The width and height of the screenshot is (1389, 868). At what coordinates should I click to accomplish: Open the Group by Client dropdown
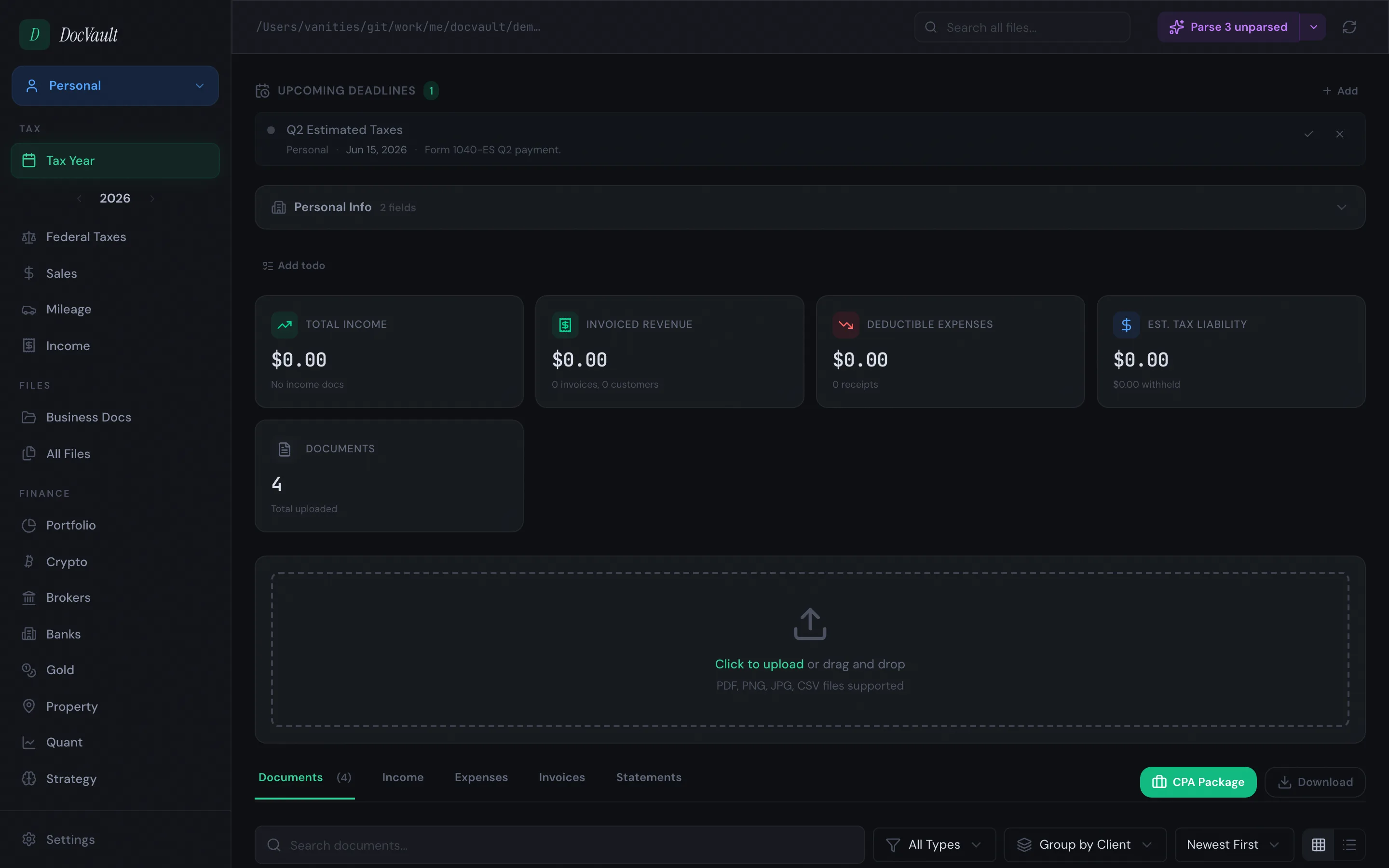point(1085,844)
